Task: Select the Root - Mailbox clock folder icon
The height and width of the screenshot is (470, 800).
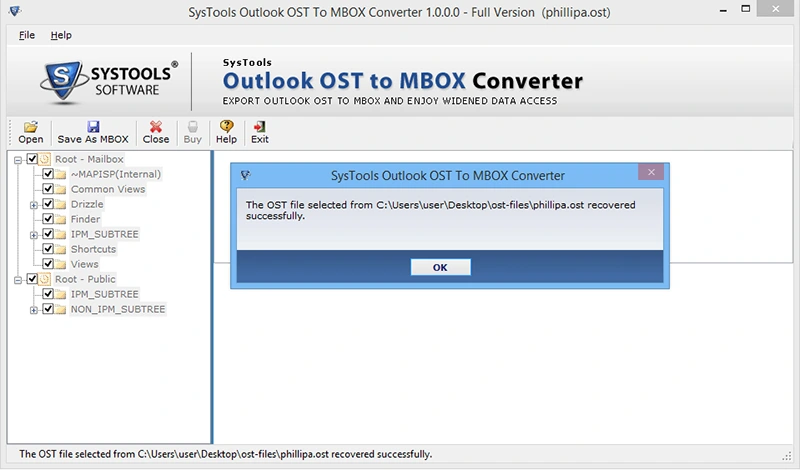Action: tap(44, 159)
